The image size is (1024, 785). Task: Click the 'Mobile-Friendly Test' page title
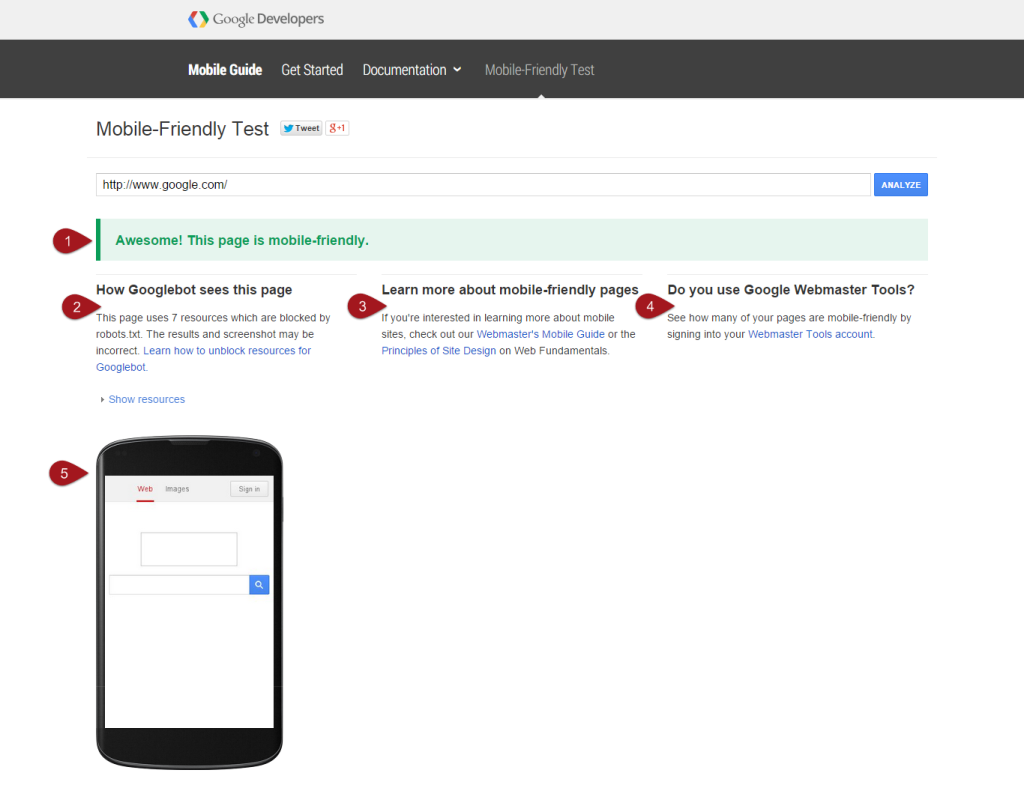click(182, 129)
